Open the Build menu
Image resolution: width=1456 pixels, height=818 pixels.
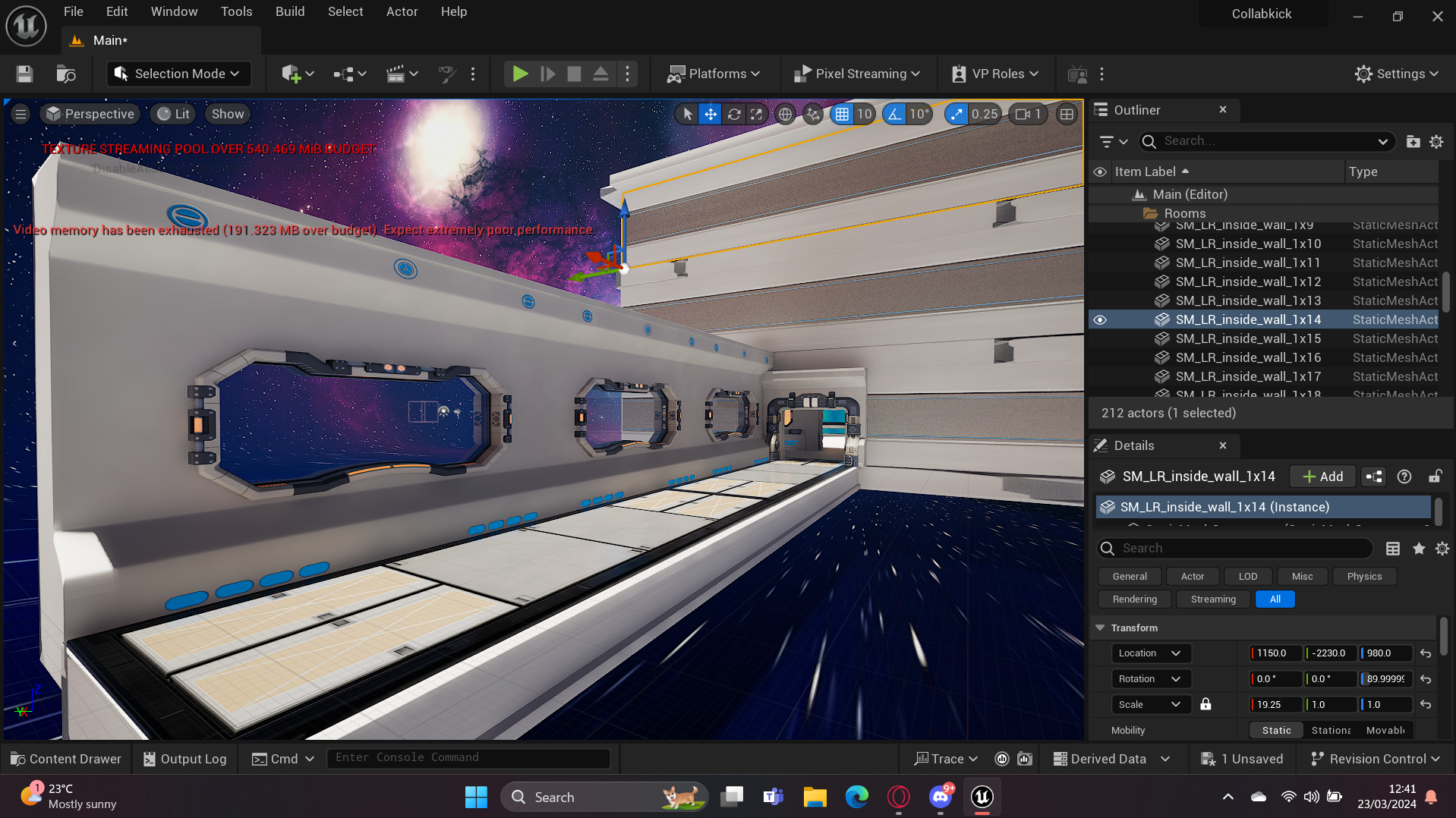290,11
